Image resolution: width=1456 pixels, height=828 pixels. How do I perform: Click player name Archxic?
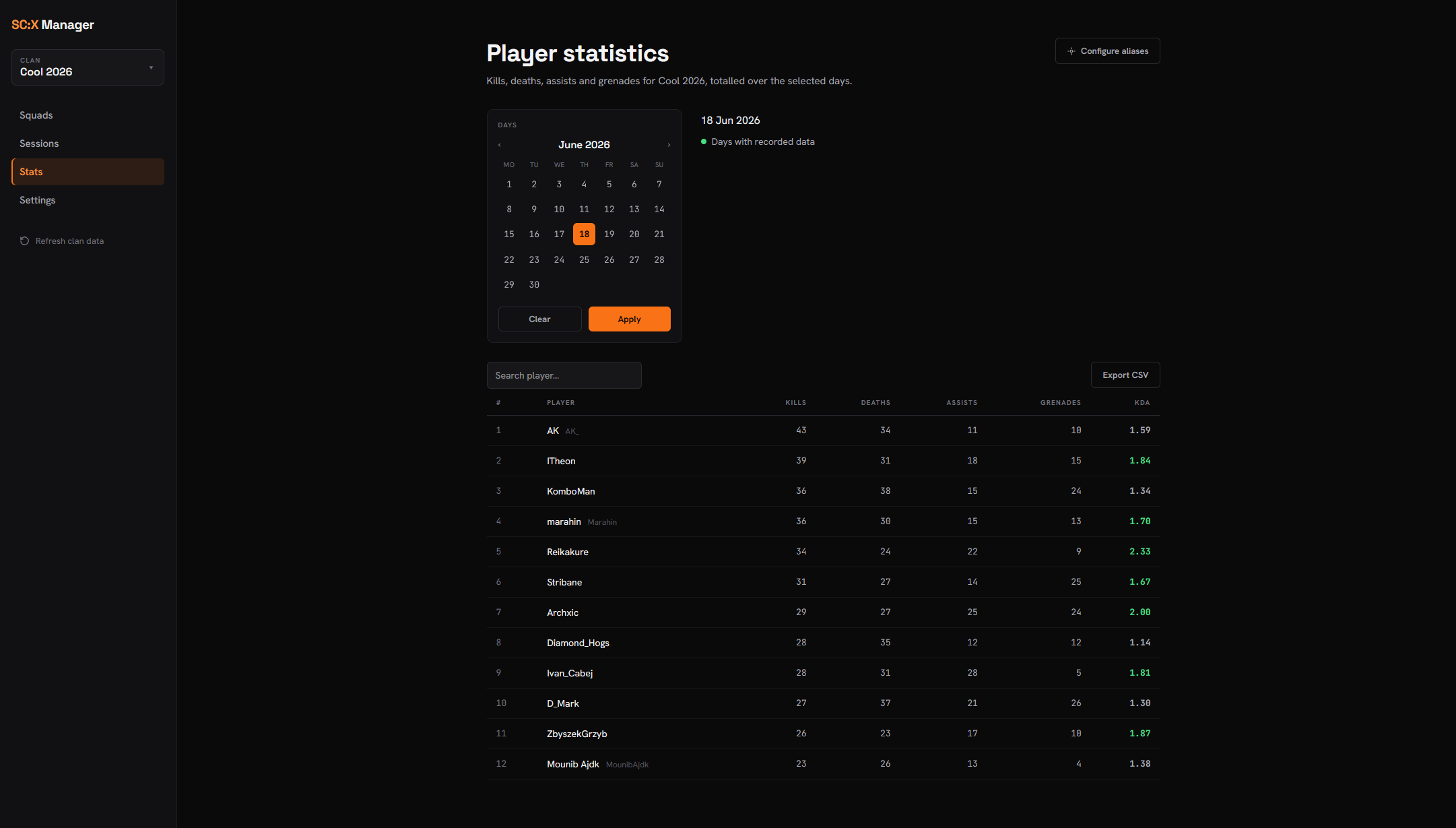pos(562,612)
